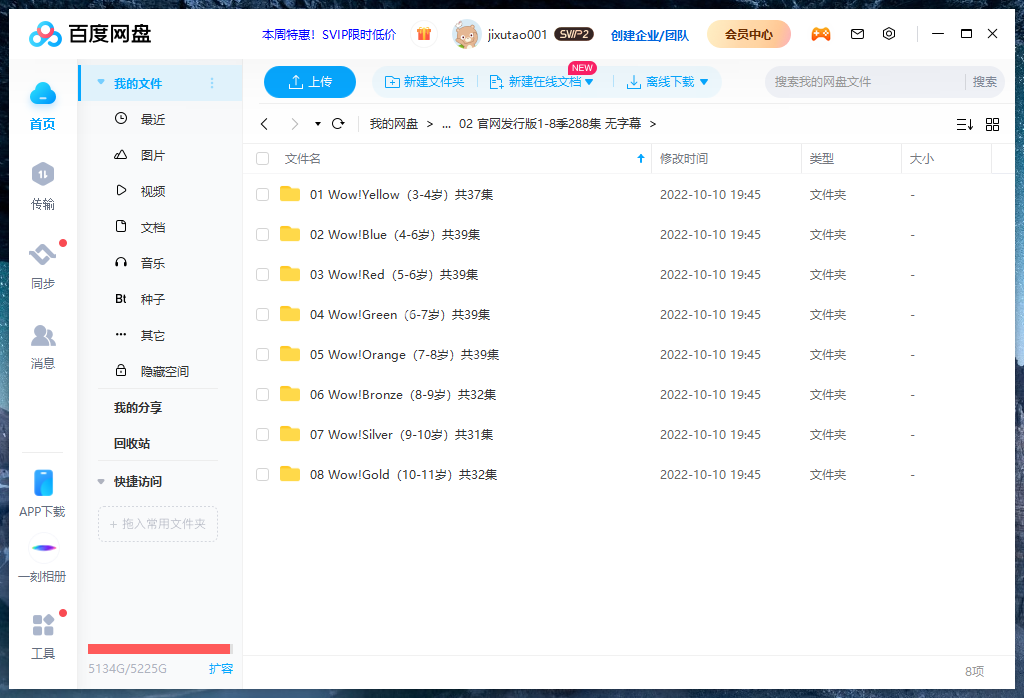Click the 搜索 search button
This screenshot has height=698, width=1024.
[985, 82]
